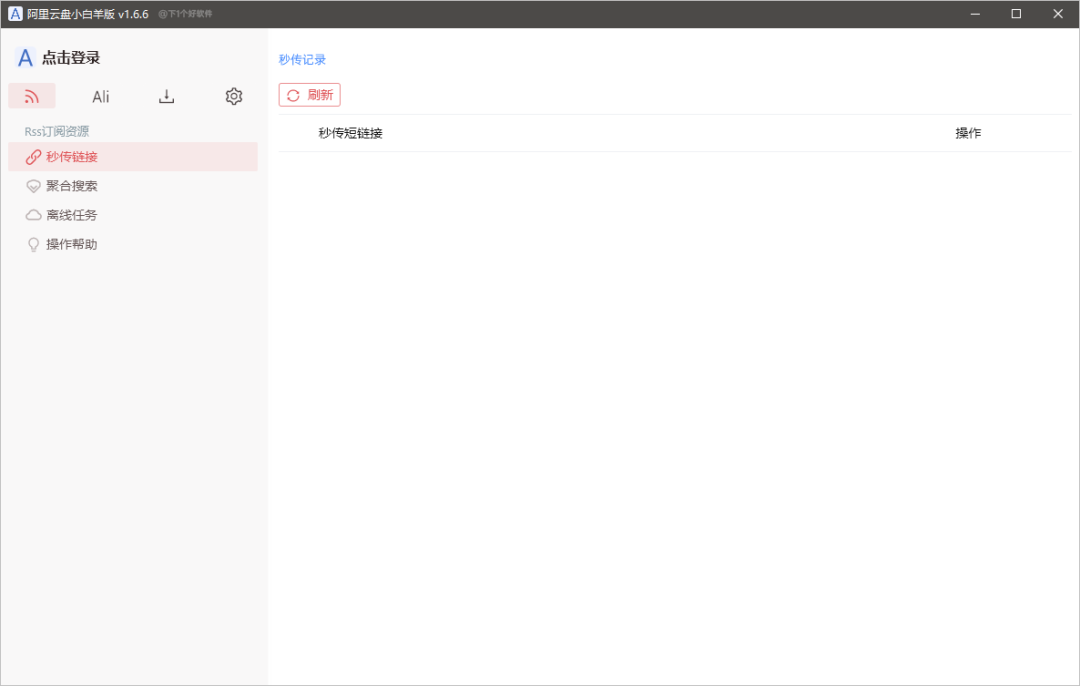Open the RSS subscription resources tab

tap(32, 95)
